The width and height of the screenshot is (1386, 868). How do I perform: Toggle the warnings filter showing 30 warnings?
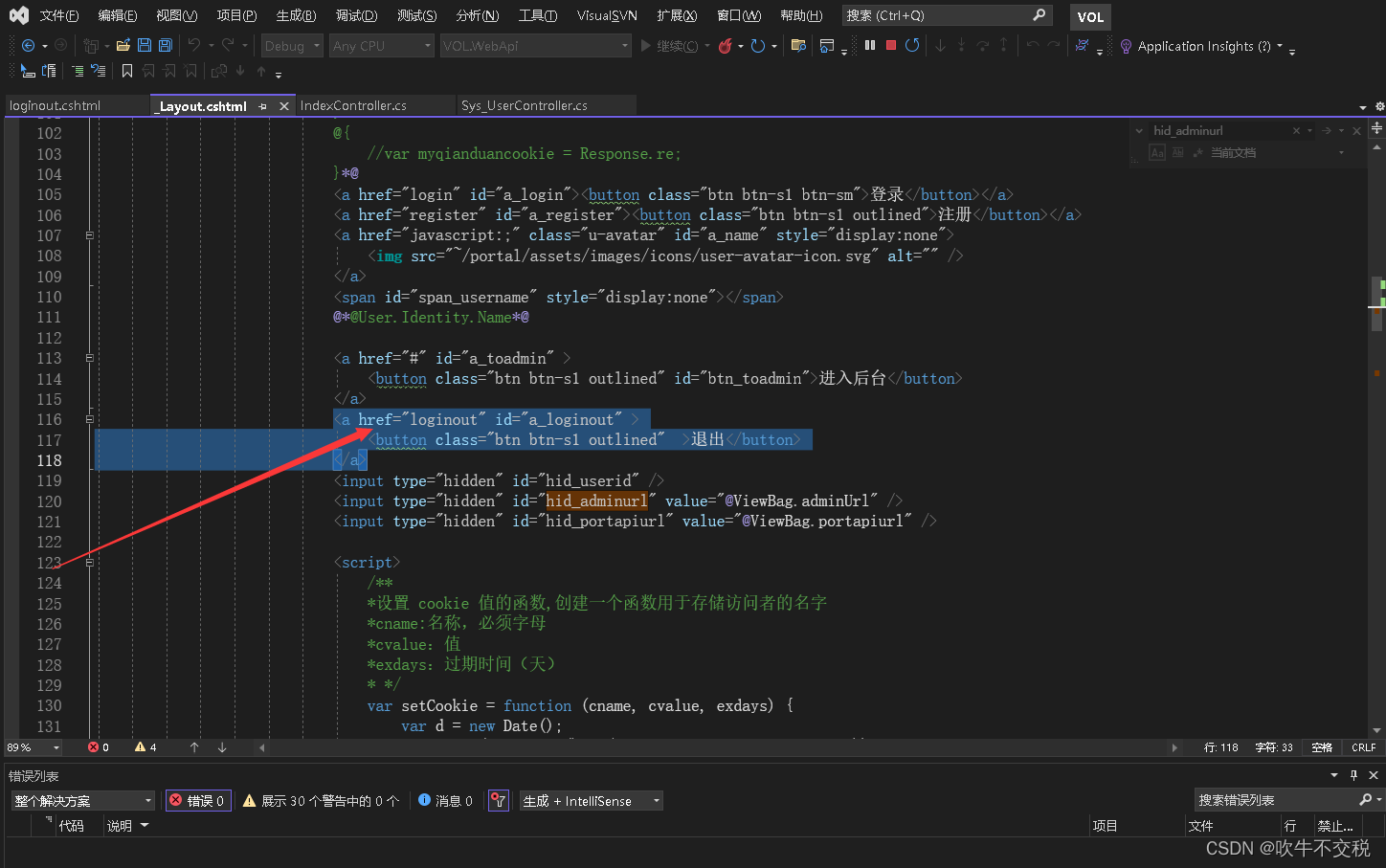point(321,801)
